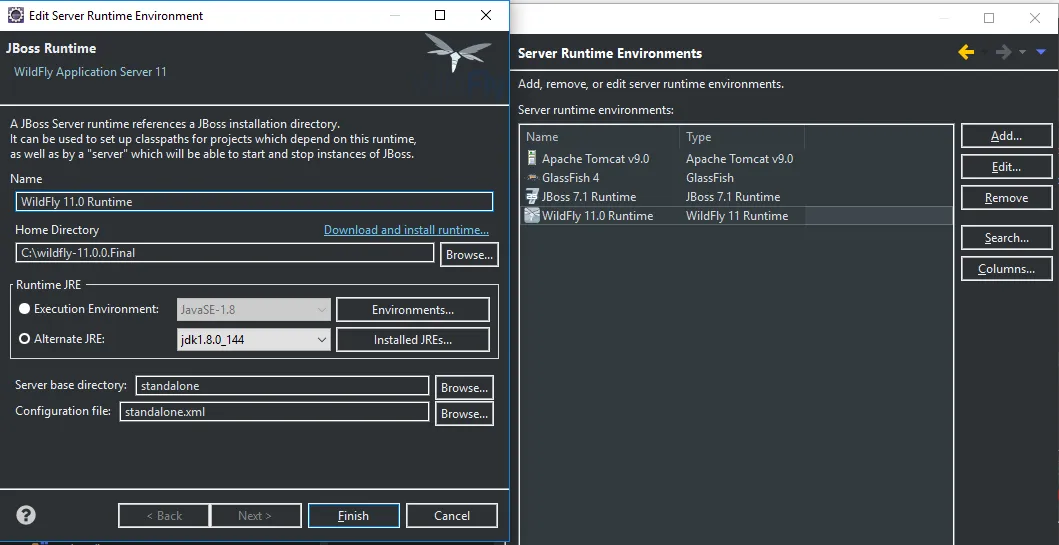
Task: Choose the Execution Environment radio button
Action: pos(24,309)
